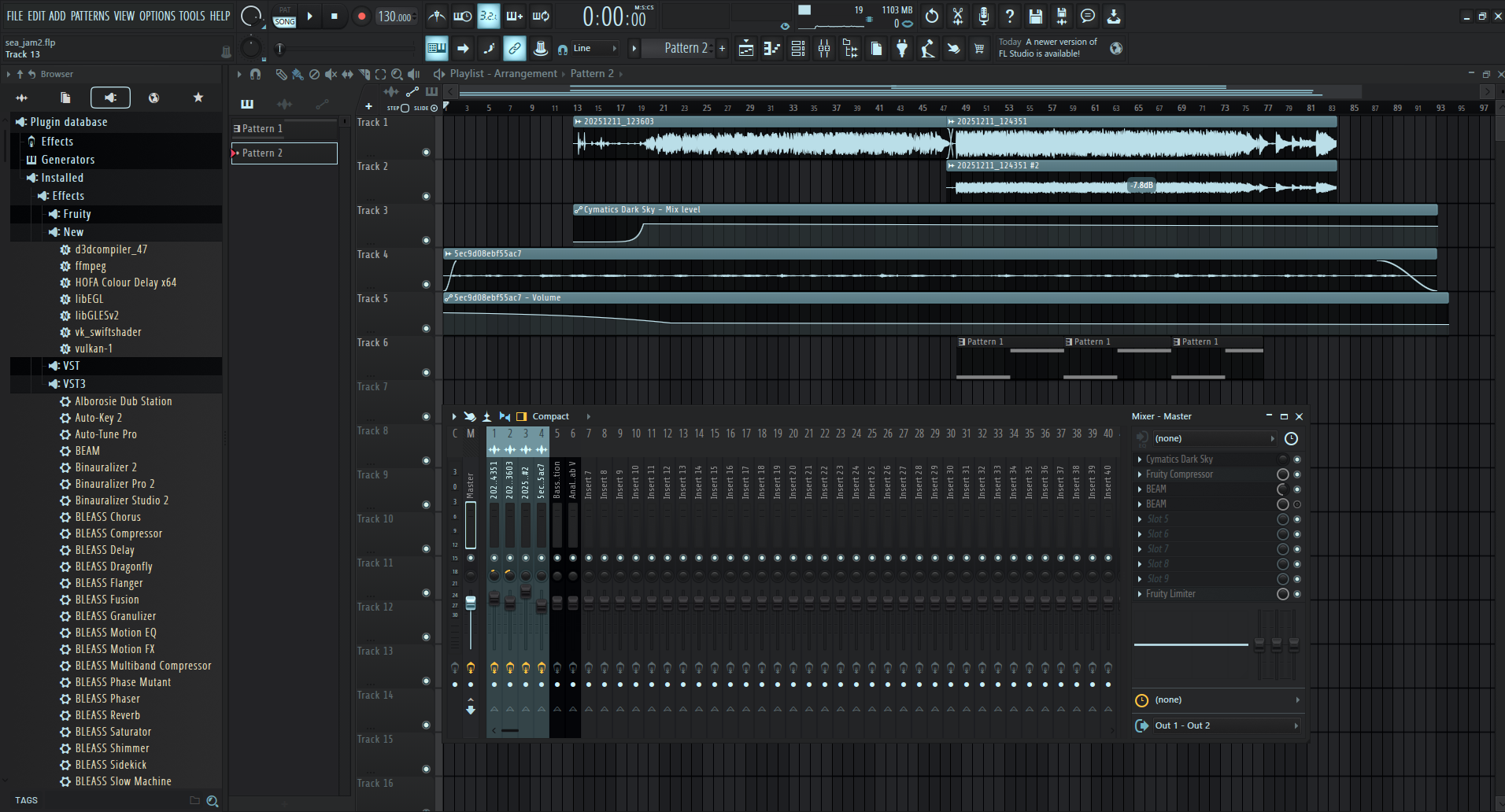Viewport: 1505px width, 812px height.
Task: Collapse the VST3 folder
Action: [74, 384]
